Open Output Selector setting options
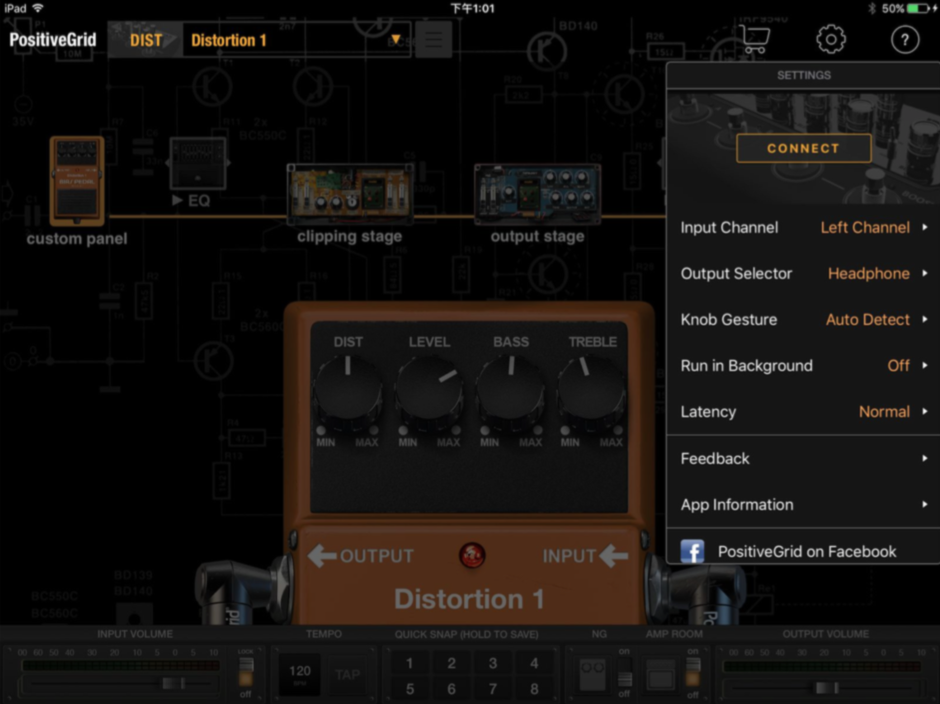This screenshot has width=940, height=704. click(x=803, y=273)
